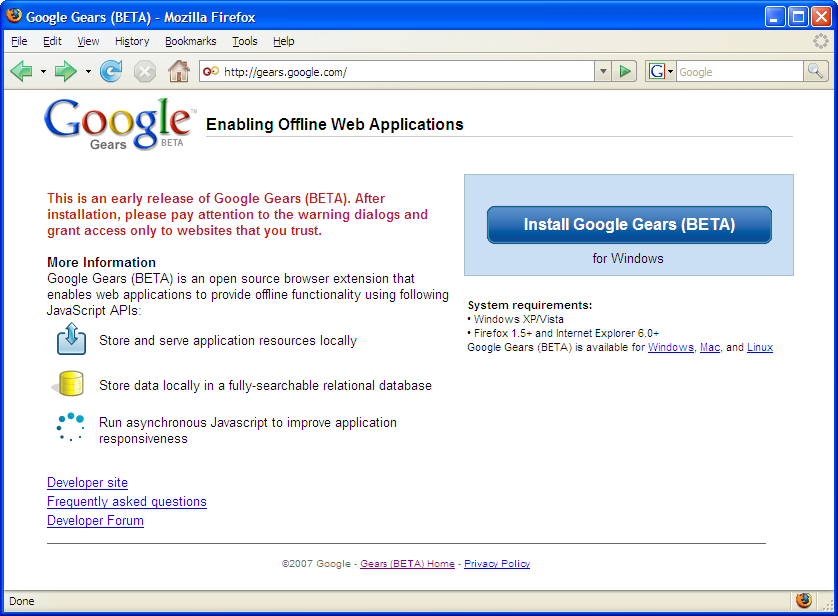This screenshot has width=838, height=616.
Task: Open the Developer site link
Action: pos(88,482)
